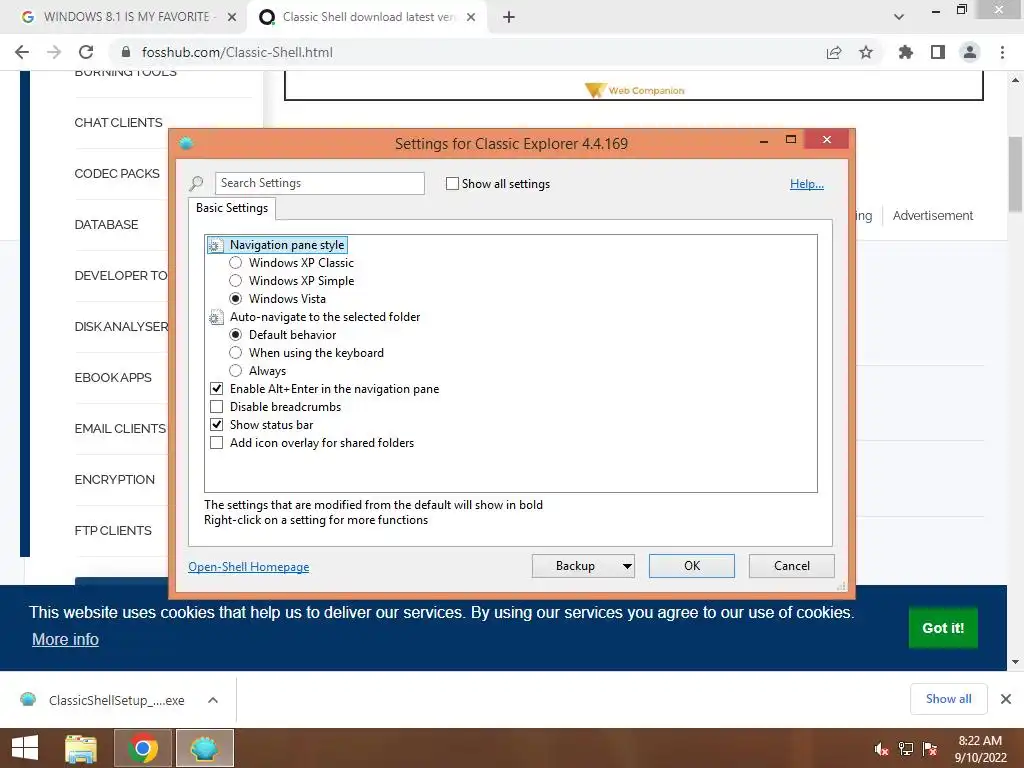Viewport: 1024px width, 768px height.
Task: Click the forward navigation arrow in Chrome
Action: pyautogui.click(x=54, y=52)
